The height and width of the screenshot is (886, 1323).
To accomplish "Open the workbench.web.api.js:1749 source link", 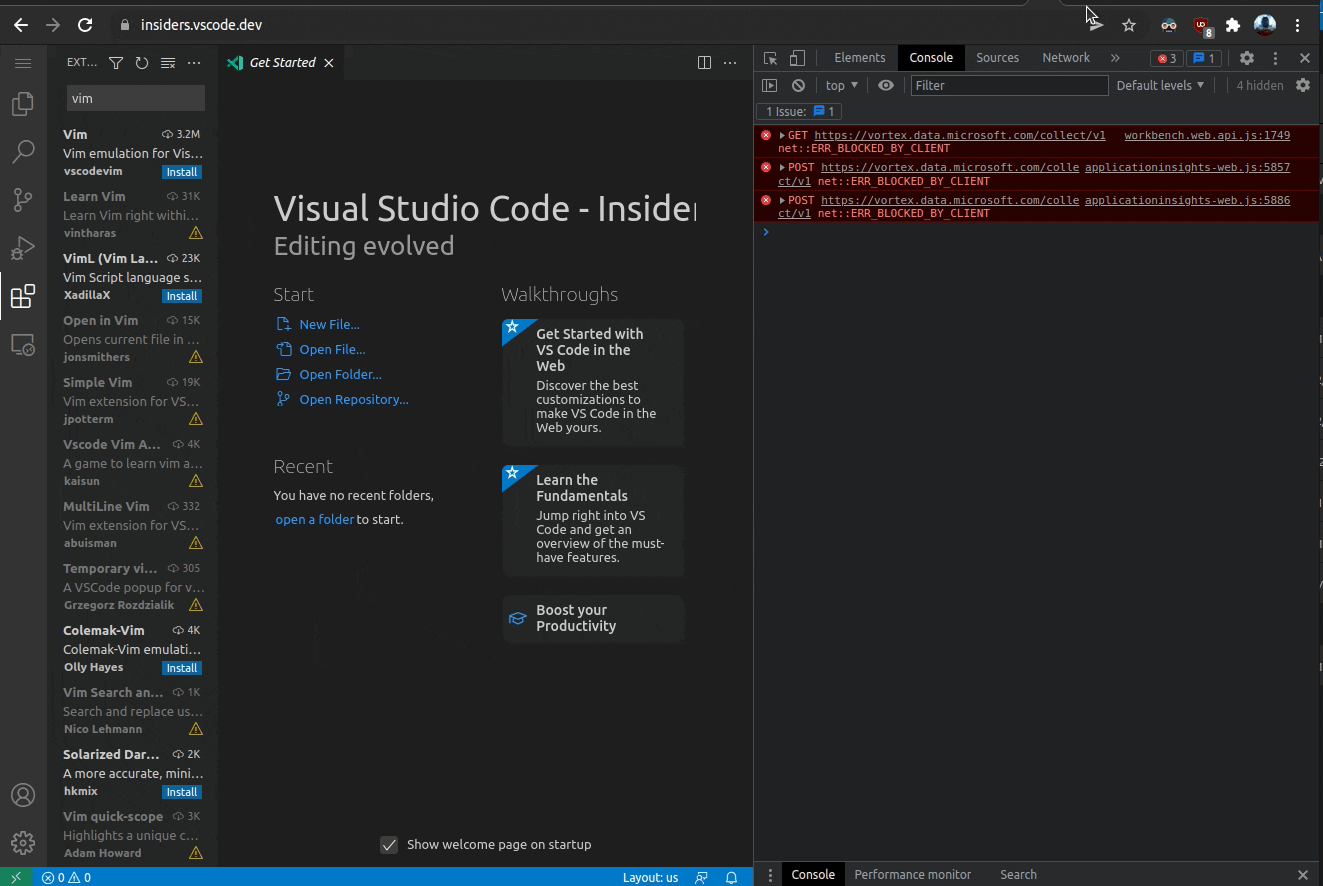I will click(1207, 136).
